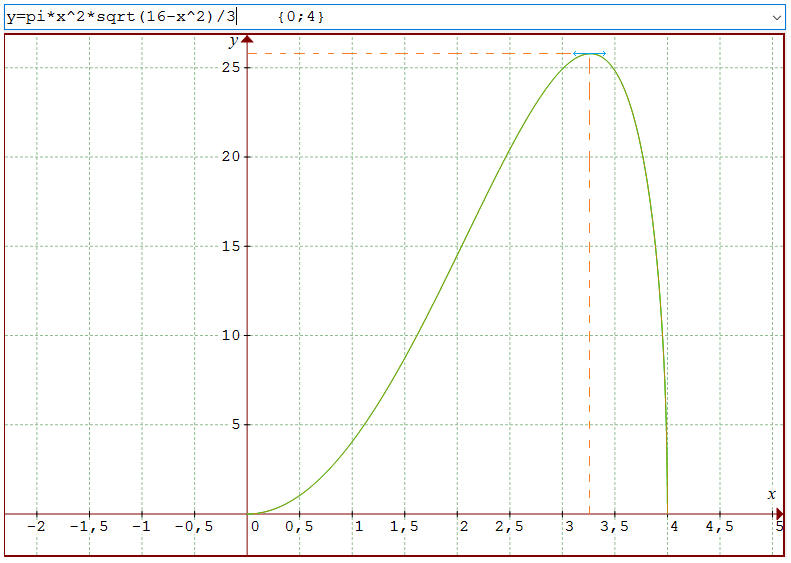Click the 4 tick label on x-axis

click(x=674, y=526)
